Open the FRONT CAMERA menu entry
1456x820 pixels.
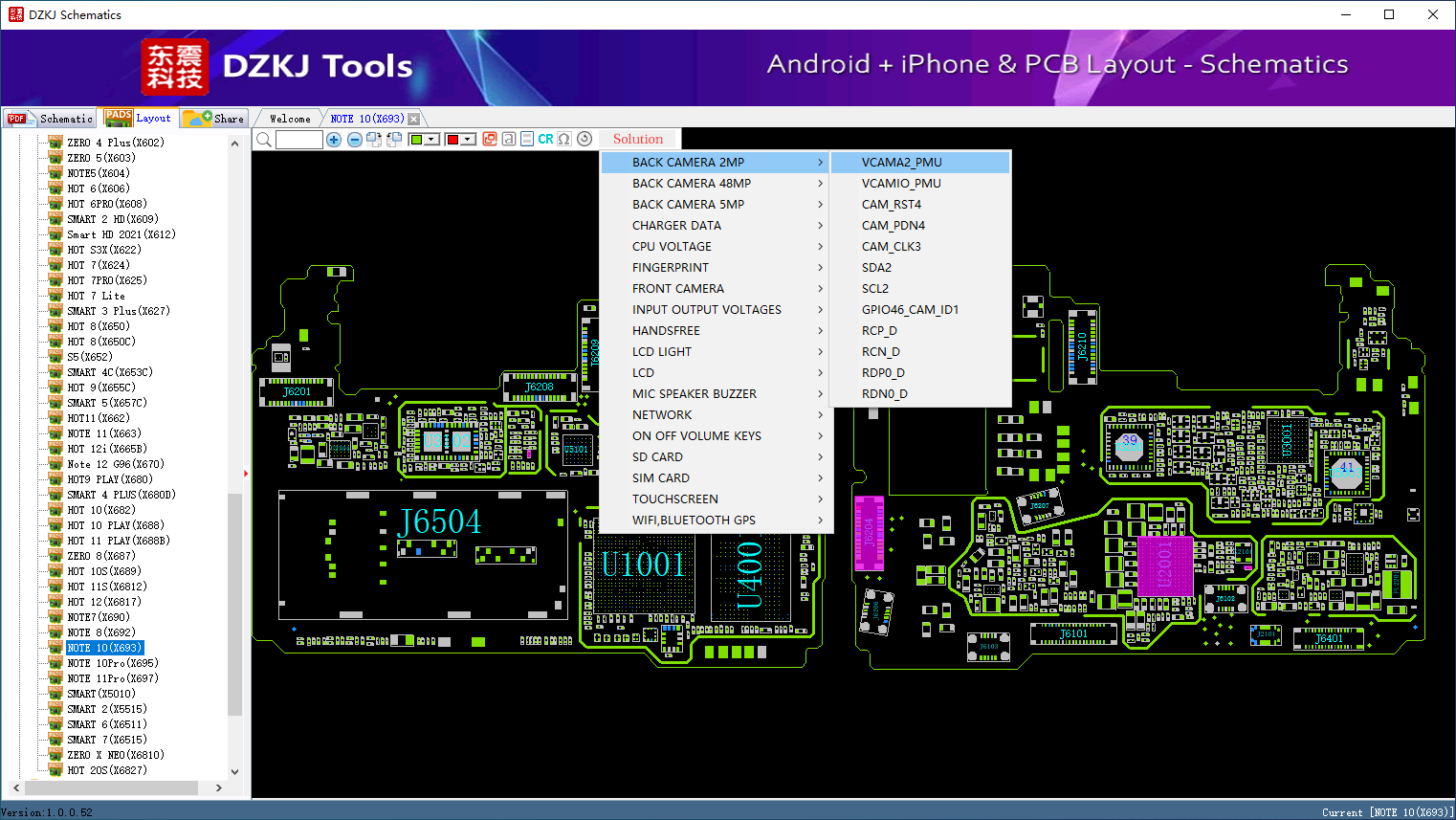[717, 289]
